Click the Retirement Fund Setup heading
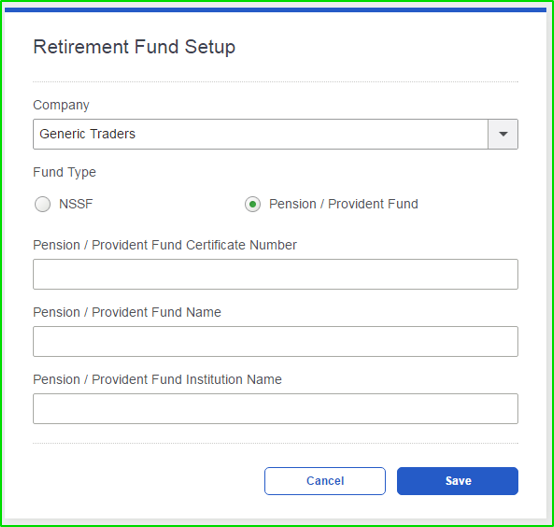Image resolution: width=554 pixels, height=527 pixels. (134, 47)
